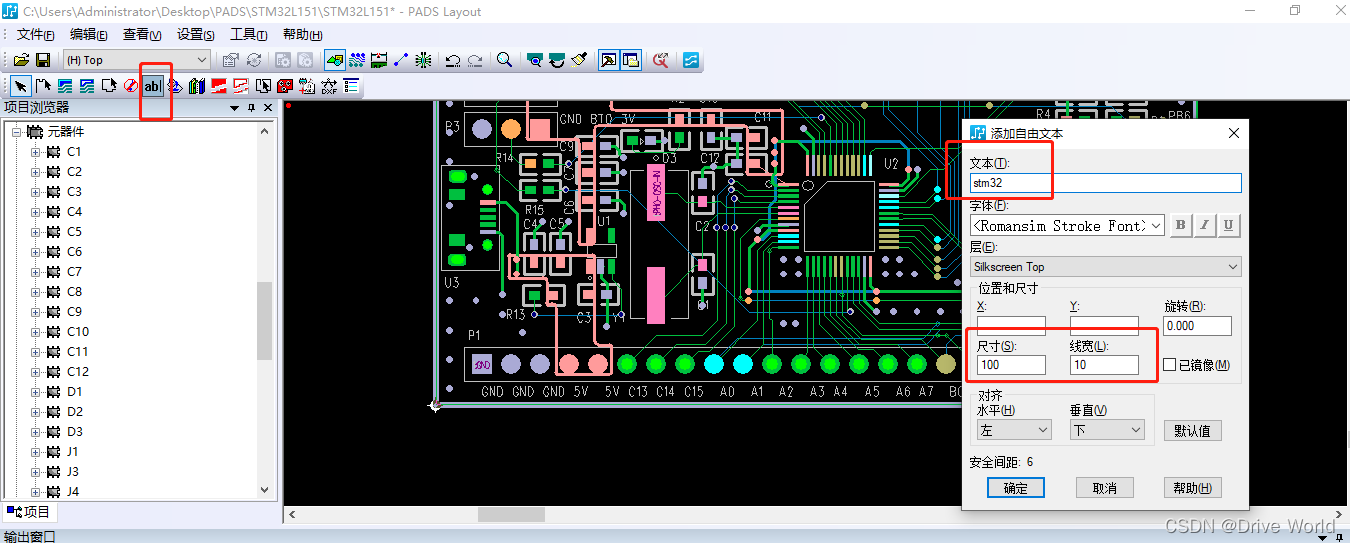
Task: Click the 文本 text input field
Action: tap(1105, 183)
